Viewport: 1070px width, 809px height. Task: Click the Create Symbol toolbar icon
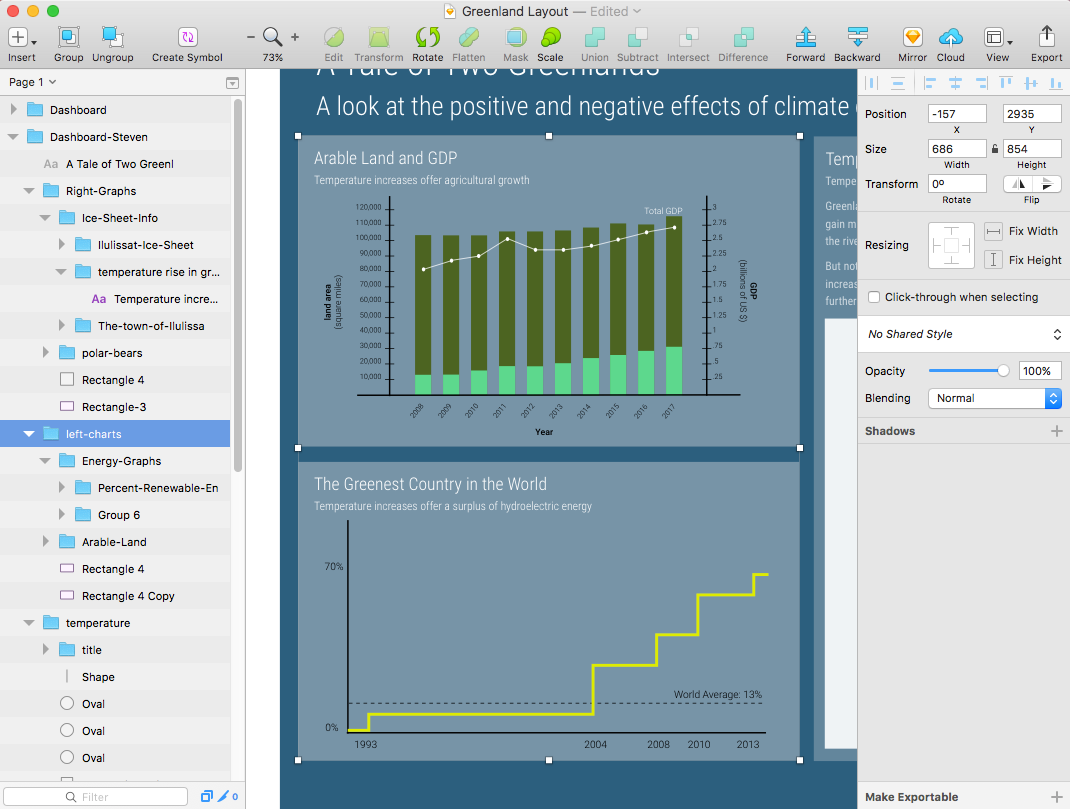coord(187,38)
